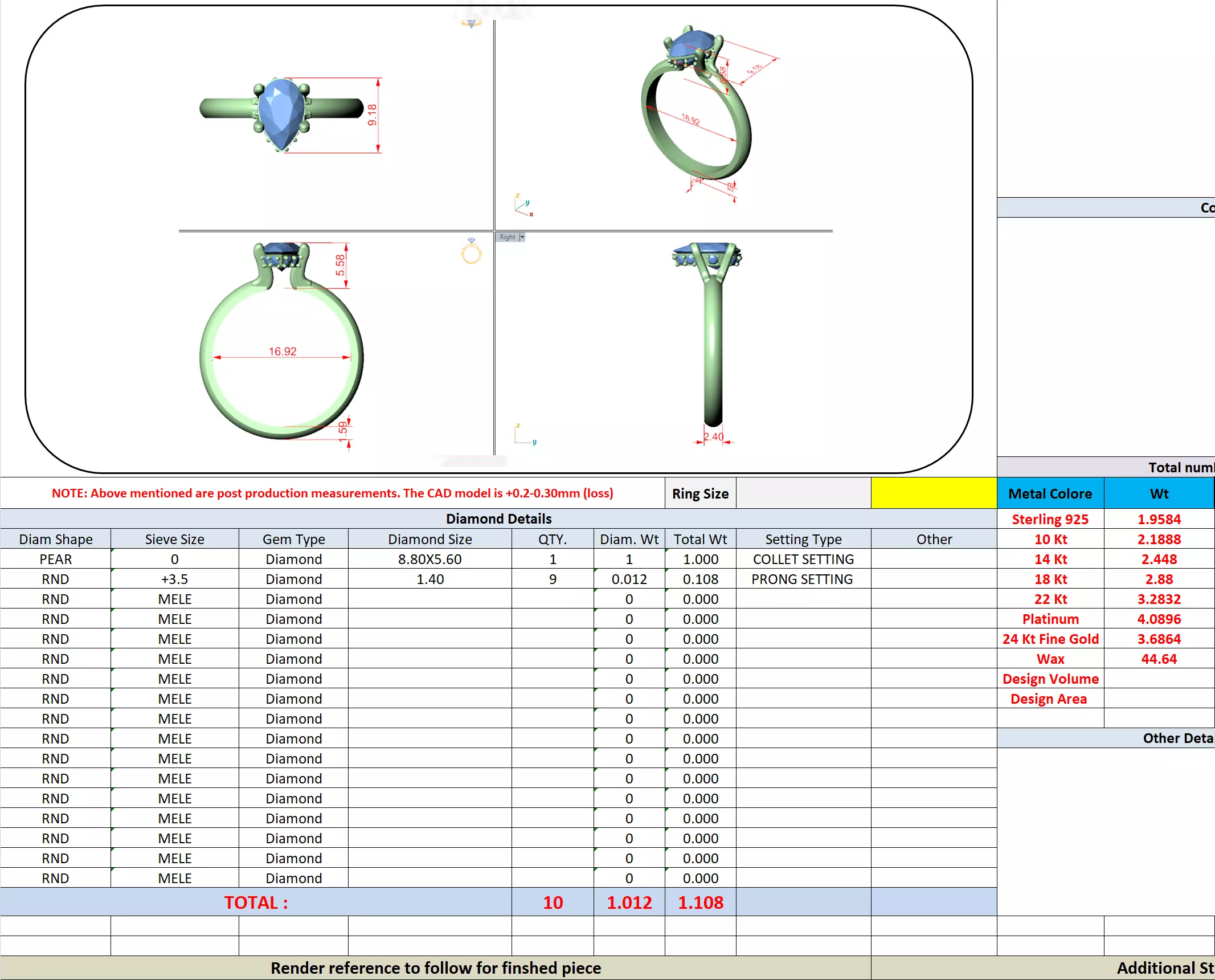Select the blue pear gemstone in top view
Image resolution: width=1215 pixels, height=980 pixels.
point(281,113)
